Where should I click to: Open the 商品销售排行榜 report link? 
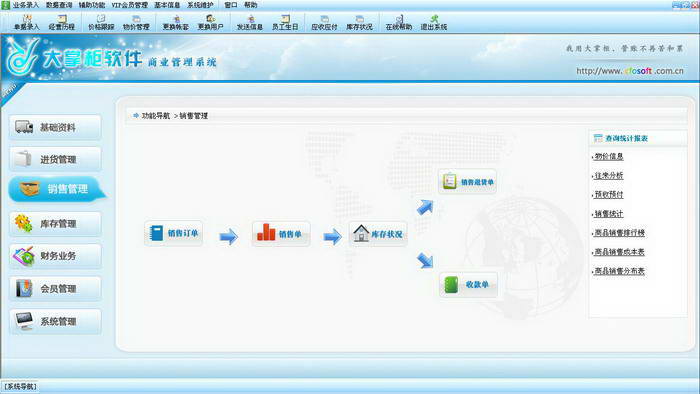click(x=619, y=233)
